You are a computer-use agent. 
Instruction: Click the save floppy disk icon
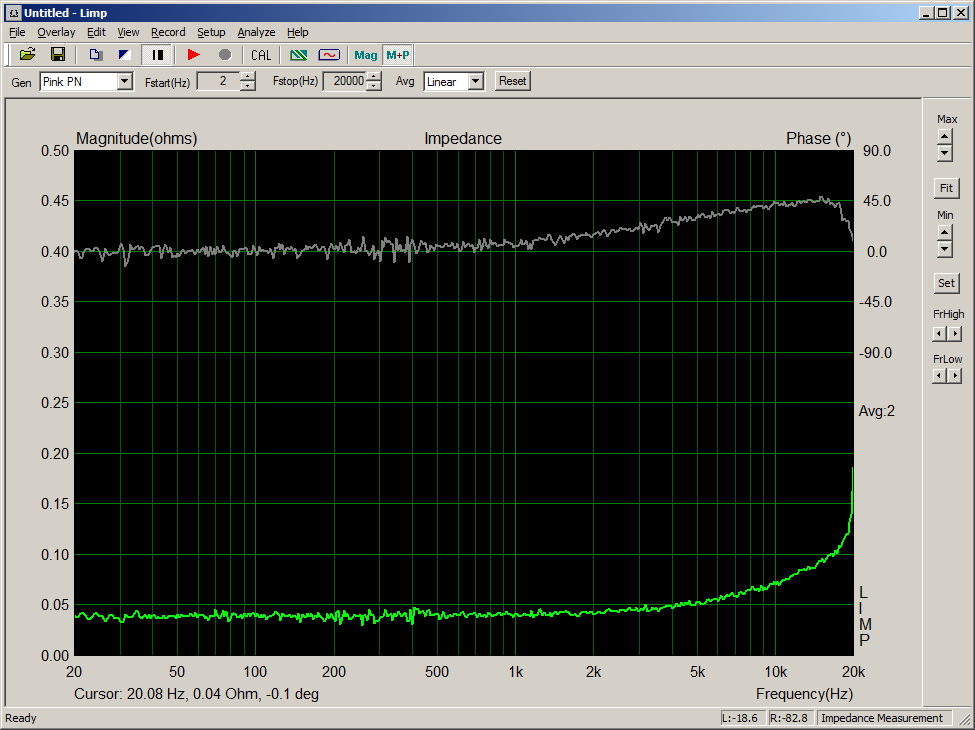click(x=58, y=55)
